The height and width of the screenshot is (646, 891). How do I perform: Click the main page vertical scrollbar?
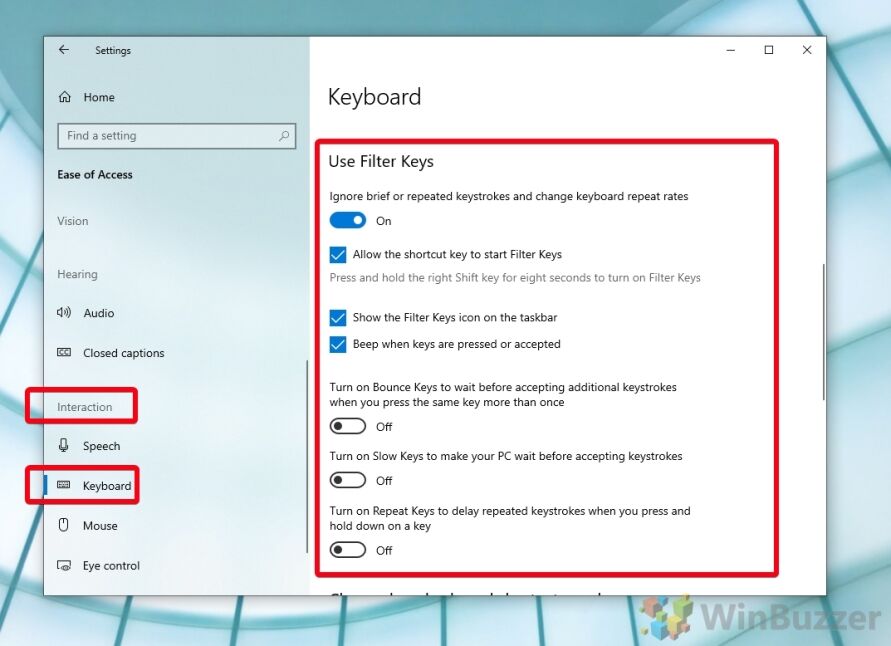823,332
